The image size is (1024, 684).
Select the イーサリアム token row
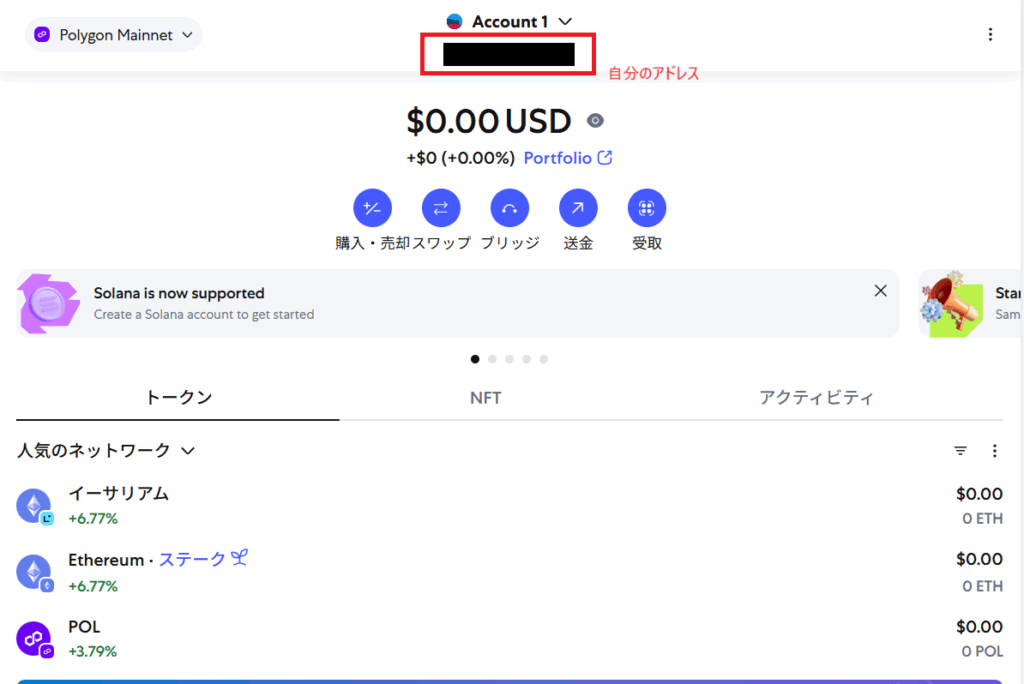tap(509, 505)
